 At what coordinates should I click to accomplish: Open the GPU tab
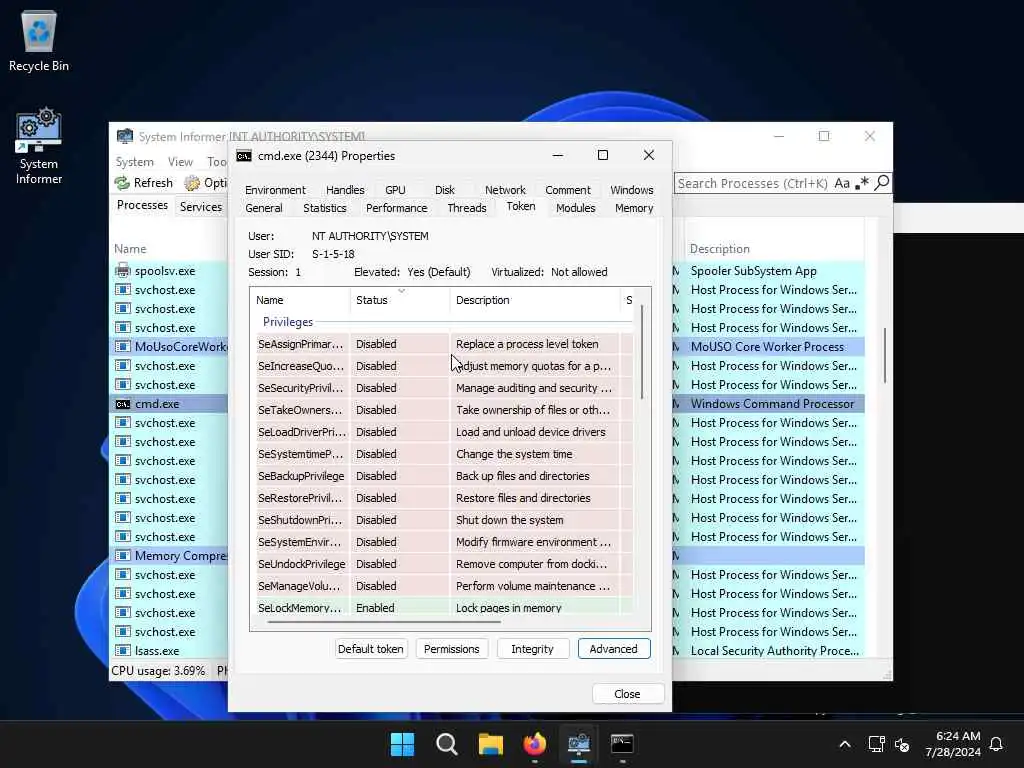pos(395,190)
